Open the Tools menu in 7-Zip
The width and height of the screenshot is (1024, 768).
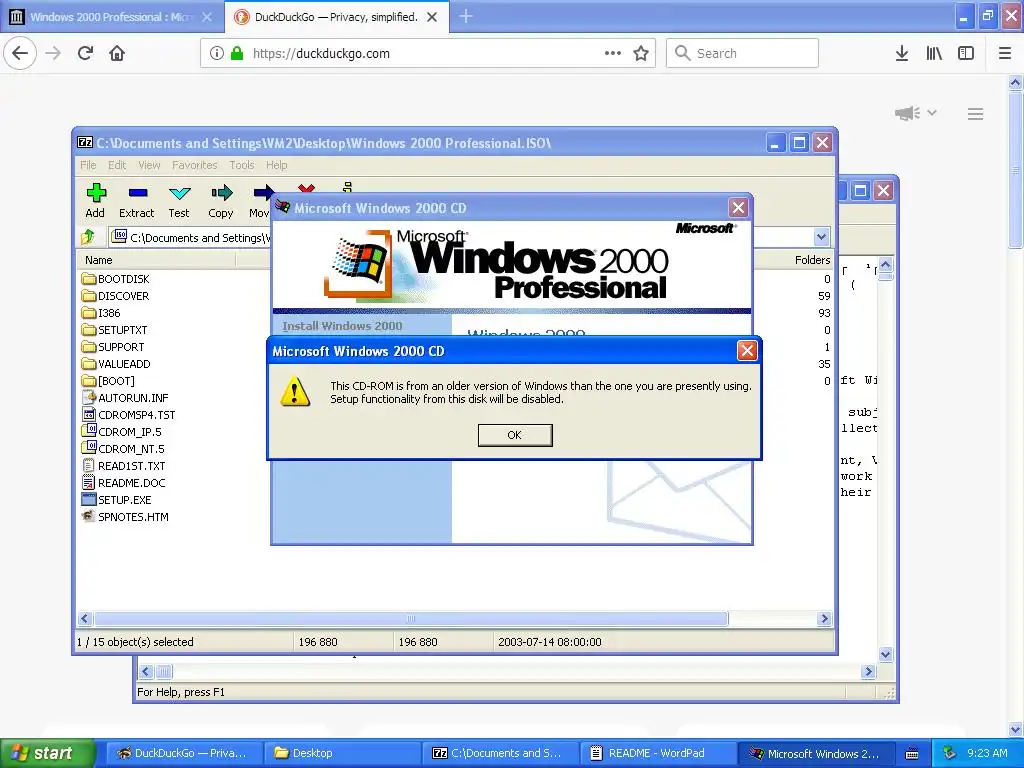(x=241, y=165)
